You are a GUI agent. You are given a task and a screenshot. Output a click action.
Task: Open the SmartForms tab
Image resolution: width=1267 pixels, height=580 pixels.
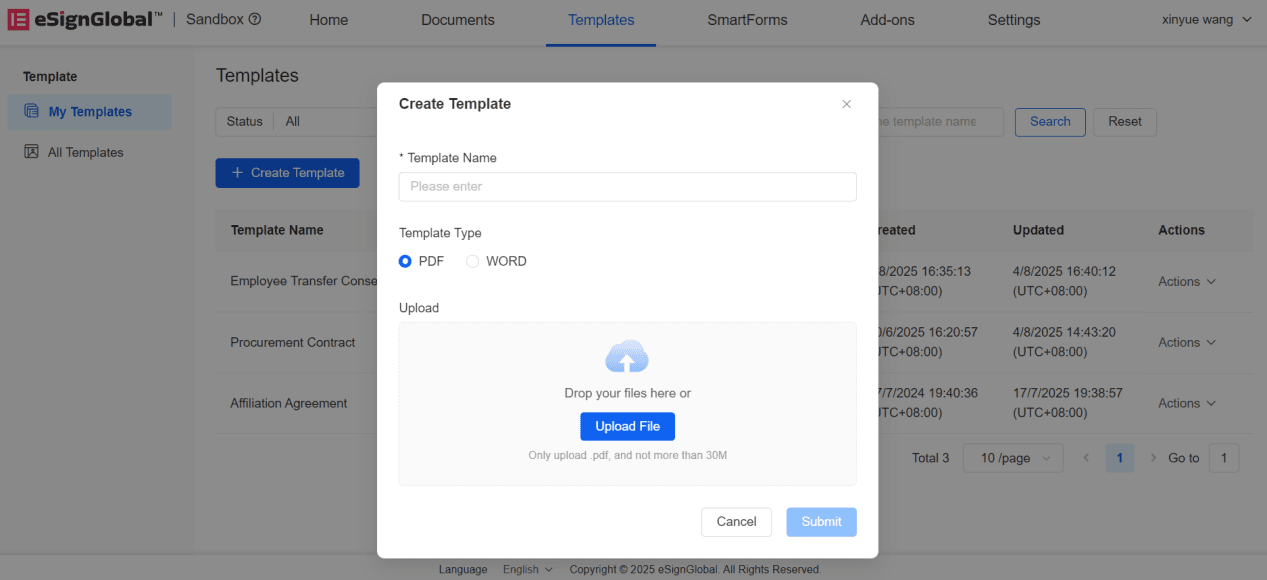(x=746, y=20)
